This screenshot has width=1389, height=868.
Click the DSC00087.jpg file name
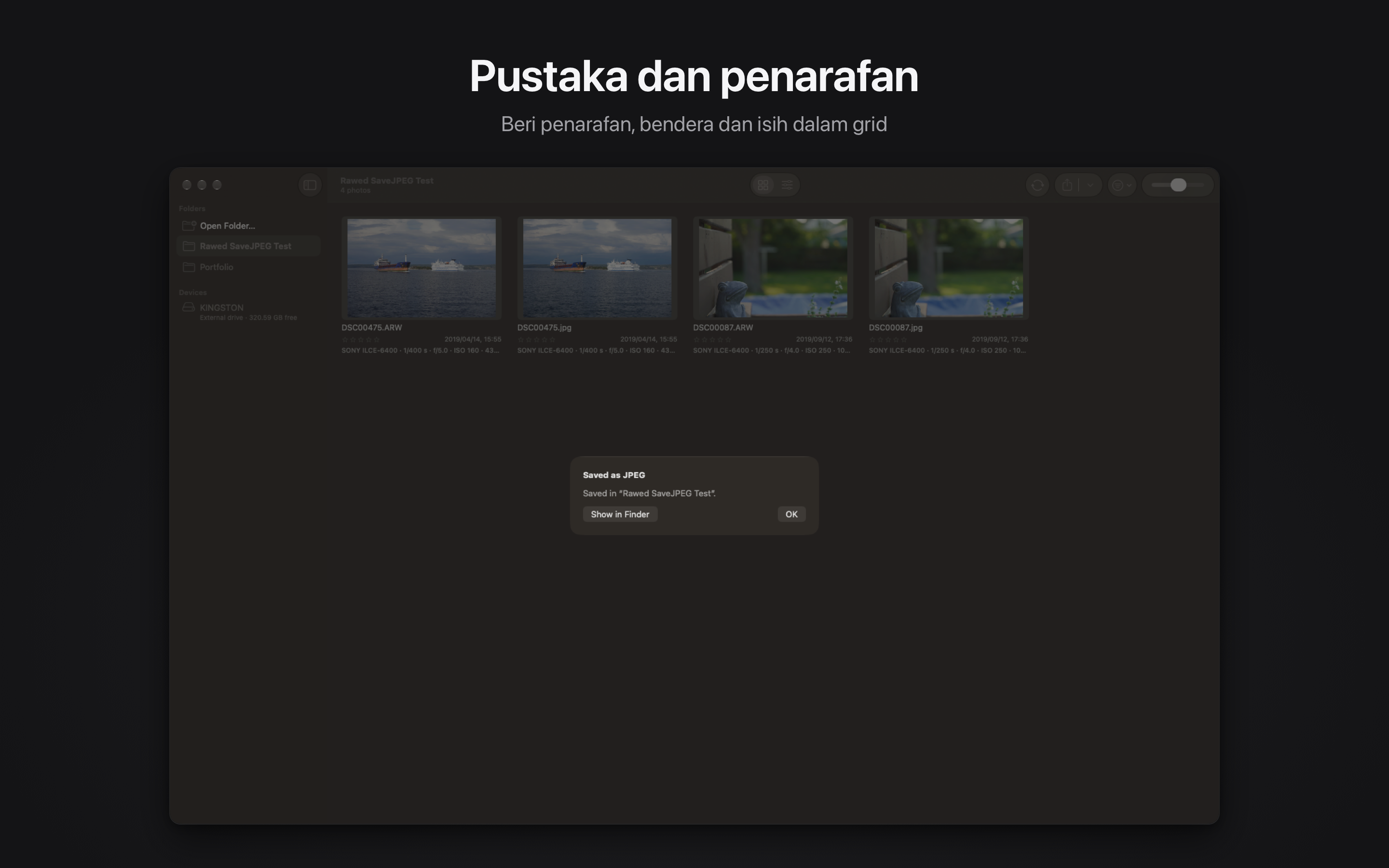896,328
